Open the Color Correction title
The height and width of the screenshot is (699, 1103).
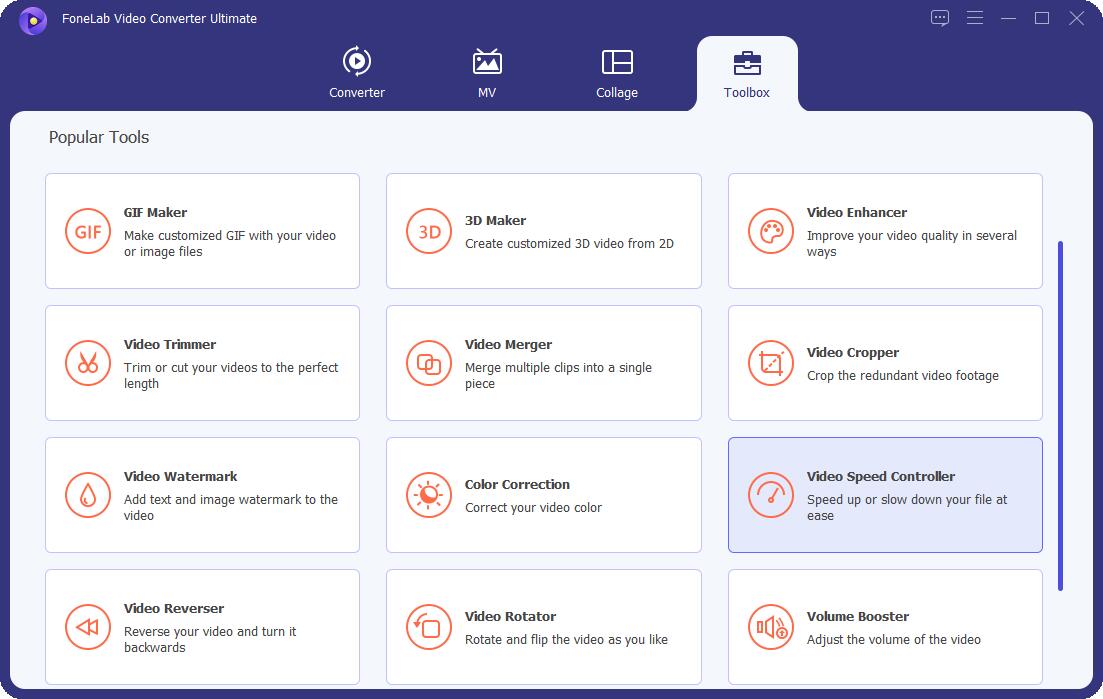tap(517, 485)
